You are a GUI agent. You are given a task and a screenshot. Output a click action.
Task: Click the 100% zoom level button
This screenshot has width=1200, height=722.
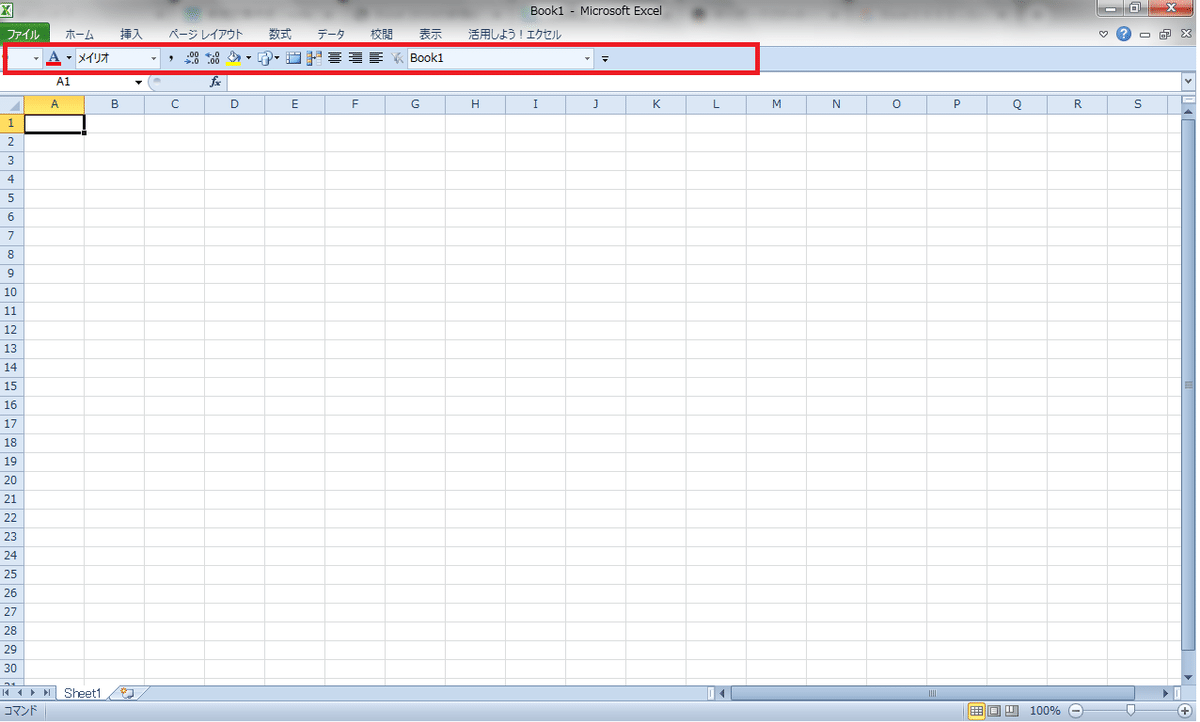(x=1045, y=711)
